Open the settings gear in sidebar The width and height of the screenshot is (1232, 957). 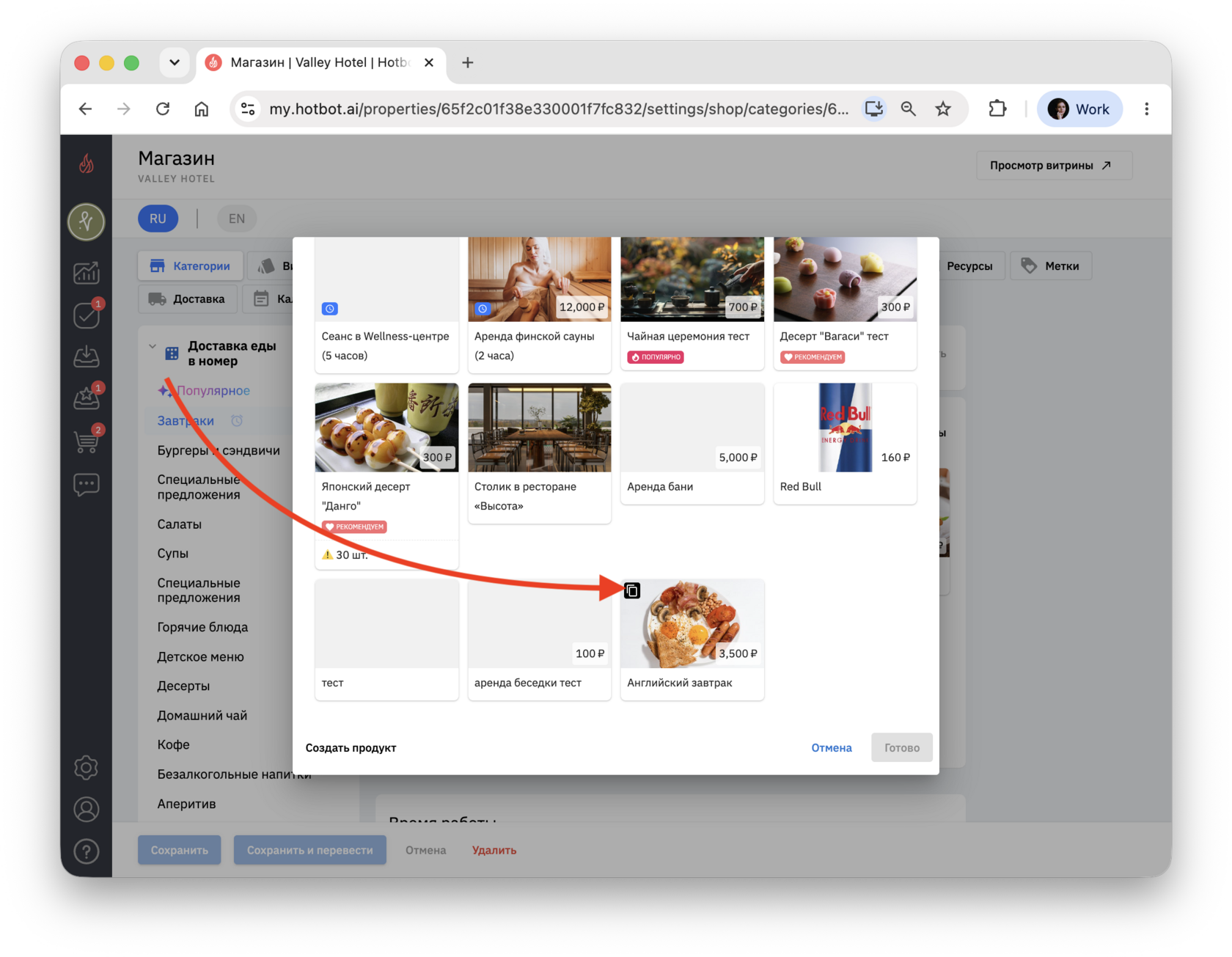pos(87,767)
